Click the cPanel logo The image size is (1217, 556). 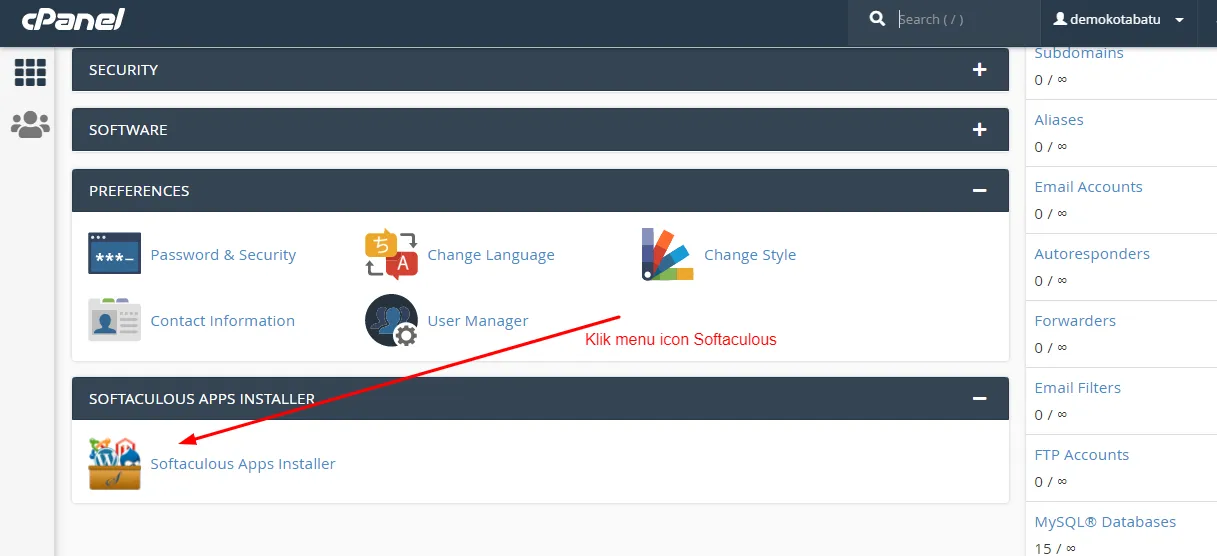tap(73, 19)
